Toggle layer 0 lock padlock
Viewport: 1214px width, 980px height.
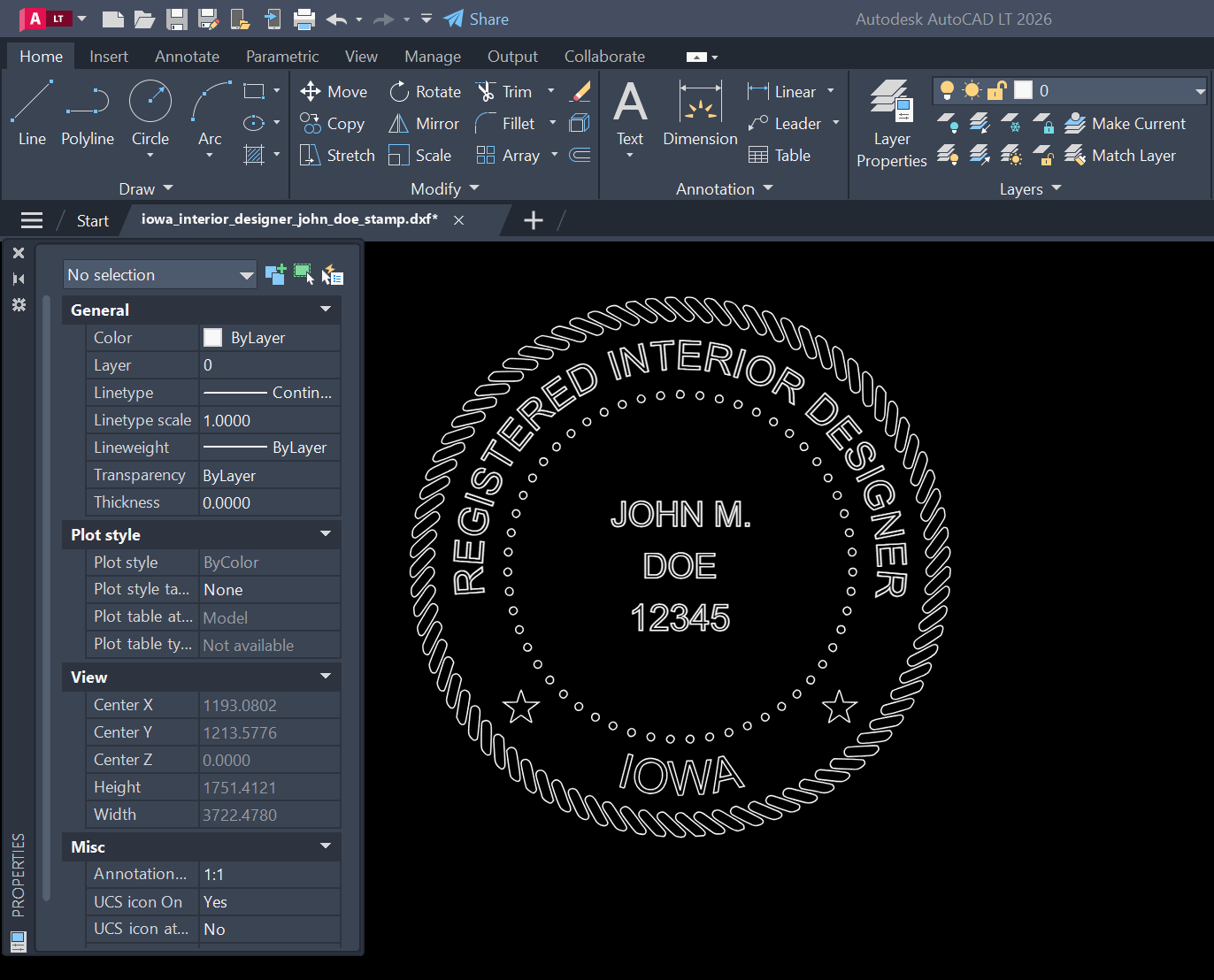pos(996,90)
